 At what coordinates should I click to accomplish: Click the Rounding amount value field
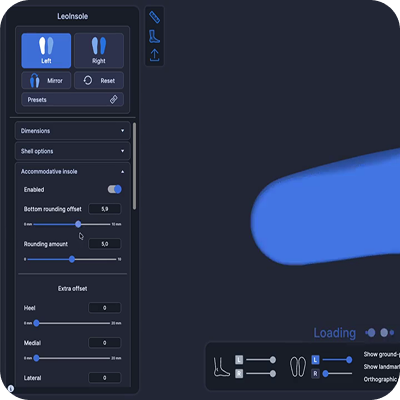[105, 244]
